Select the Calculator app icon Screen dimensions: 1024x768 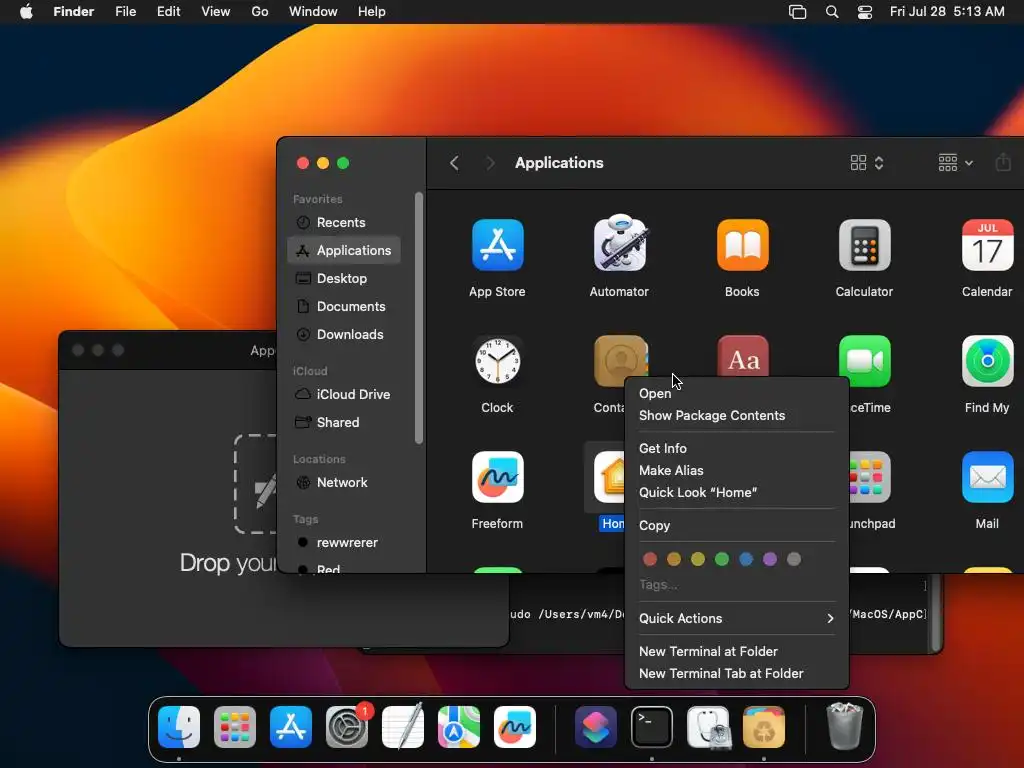point(865,245)
